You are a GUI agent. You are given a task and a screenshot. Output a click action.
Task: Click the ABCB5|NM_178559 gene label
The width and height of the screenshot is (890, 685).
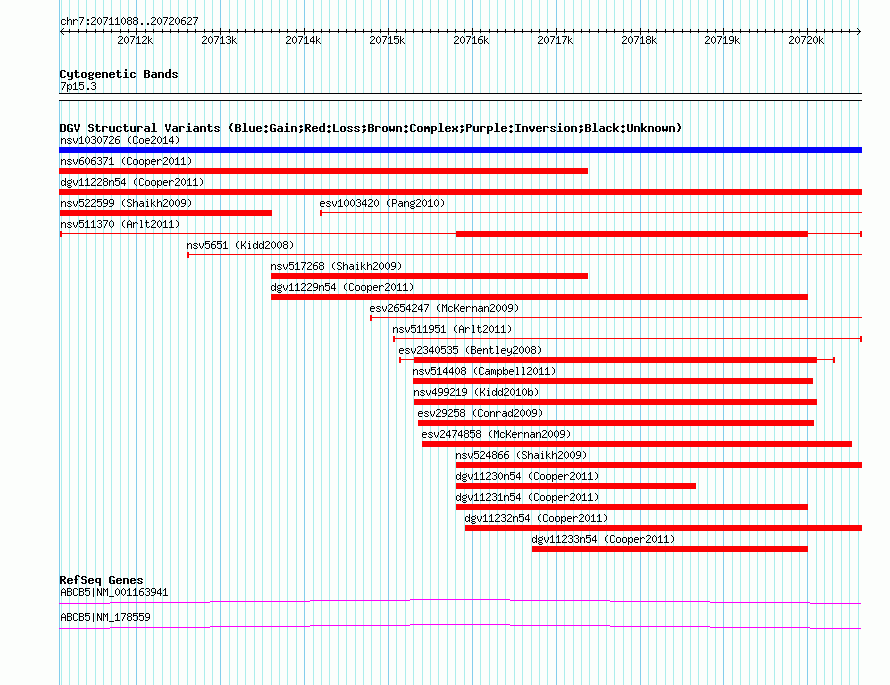106,617
